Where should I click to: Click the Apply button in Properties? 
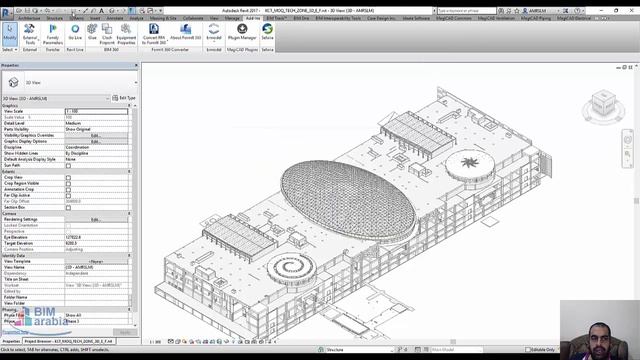[125, 332]
